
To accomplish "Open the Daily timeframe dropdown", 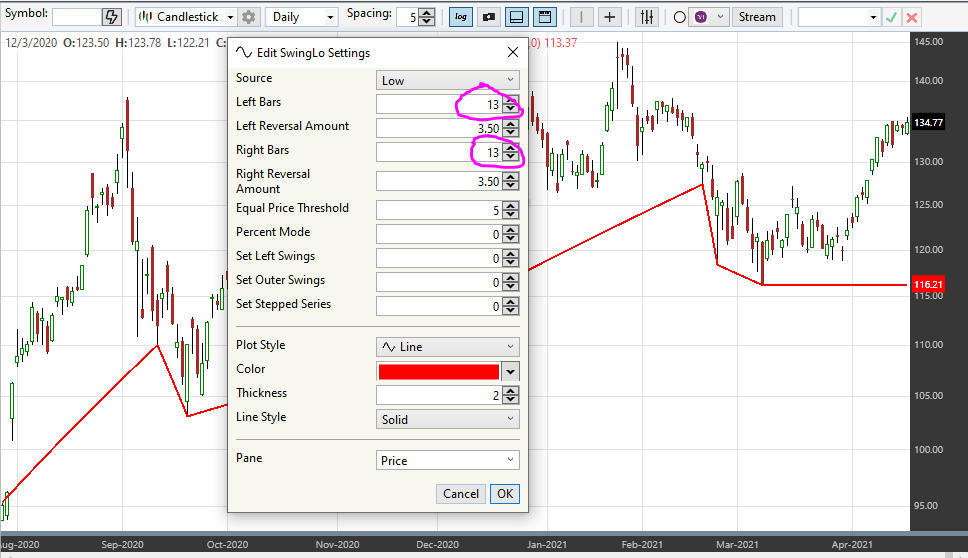I will [x=302, y=17].
